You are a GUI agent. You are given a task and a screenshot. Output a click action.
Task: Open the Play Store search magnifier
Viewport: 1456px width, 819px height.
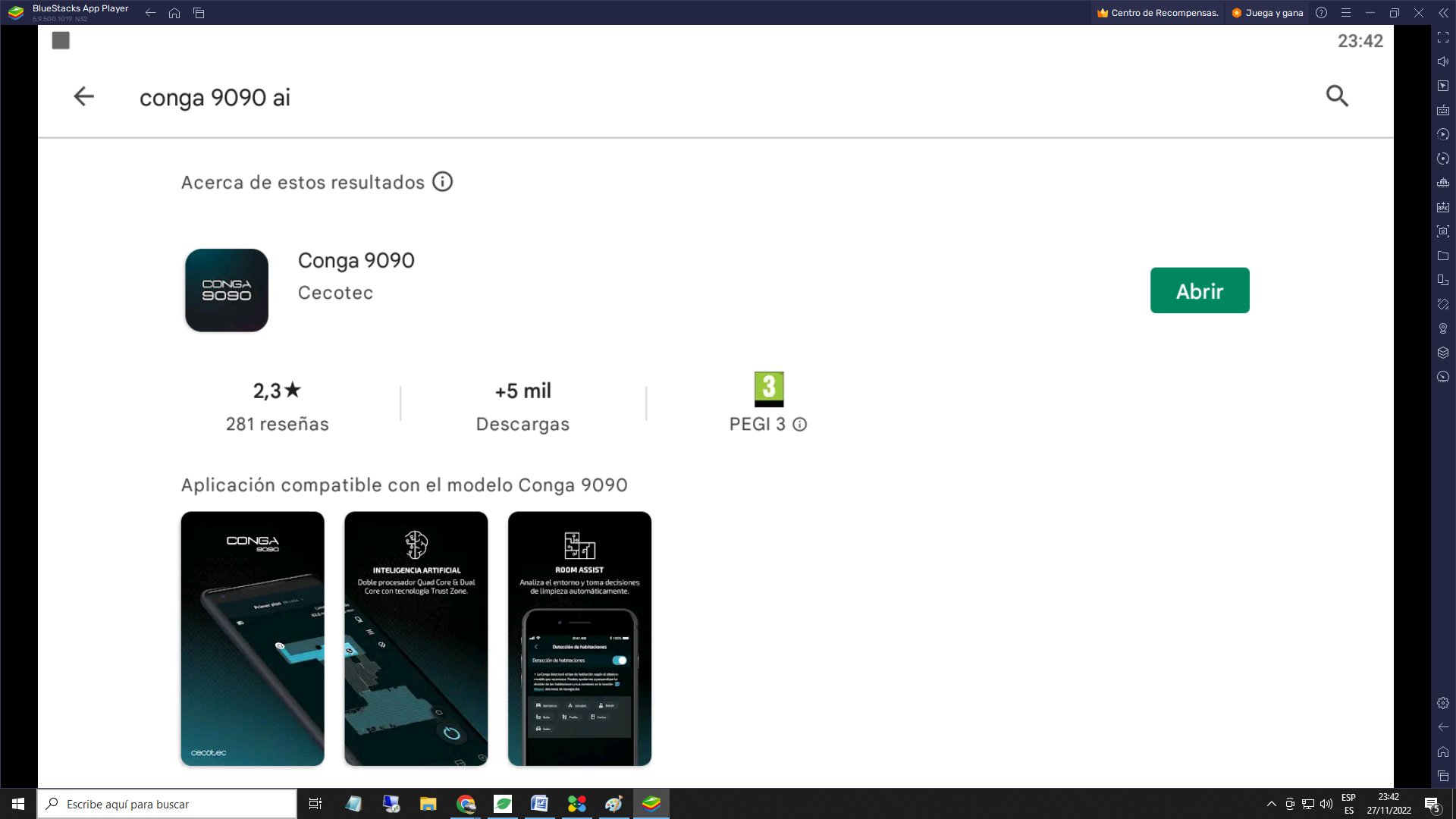point(1337,96)
